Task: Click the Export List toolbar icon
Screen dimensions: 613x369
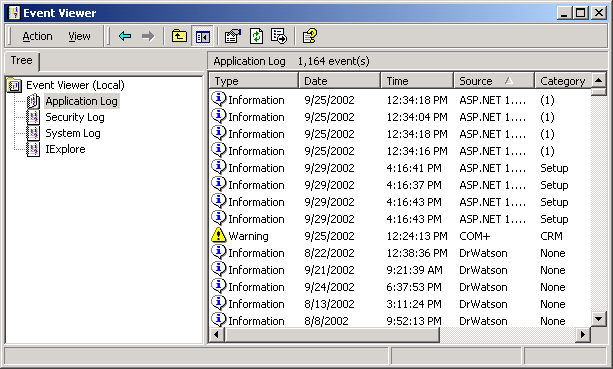Action: click(279, 36)
